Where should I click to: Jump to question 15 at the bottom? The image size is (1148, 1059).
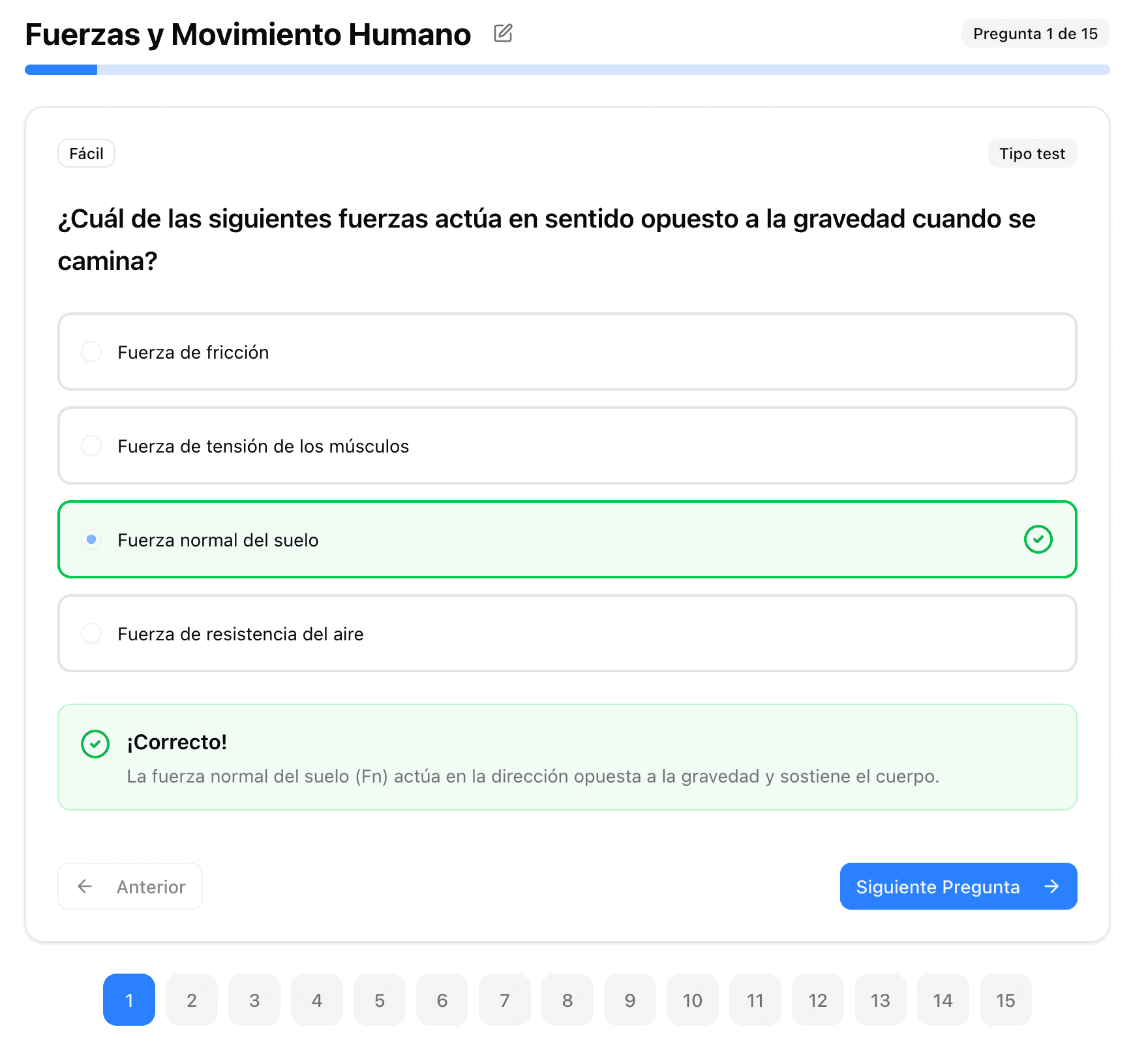pyautogui.click(x=1005, y=1000)
